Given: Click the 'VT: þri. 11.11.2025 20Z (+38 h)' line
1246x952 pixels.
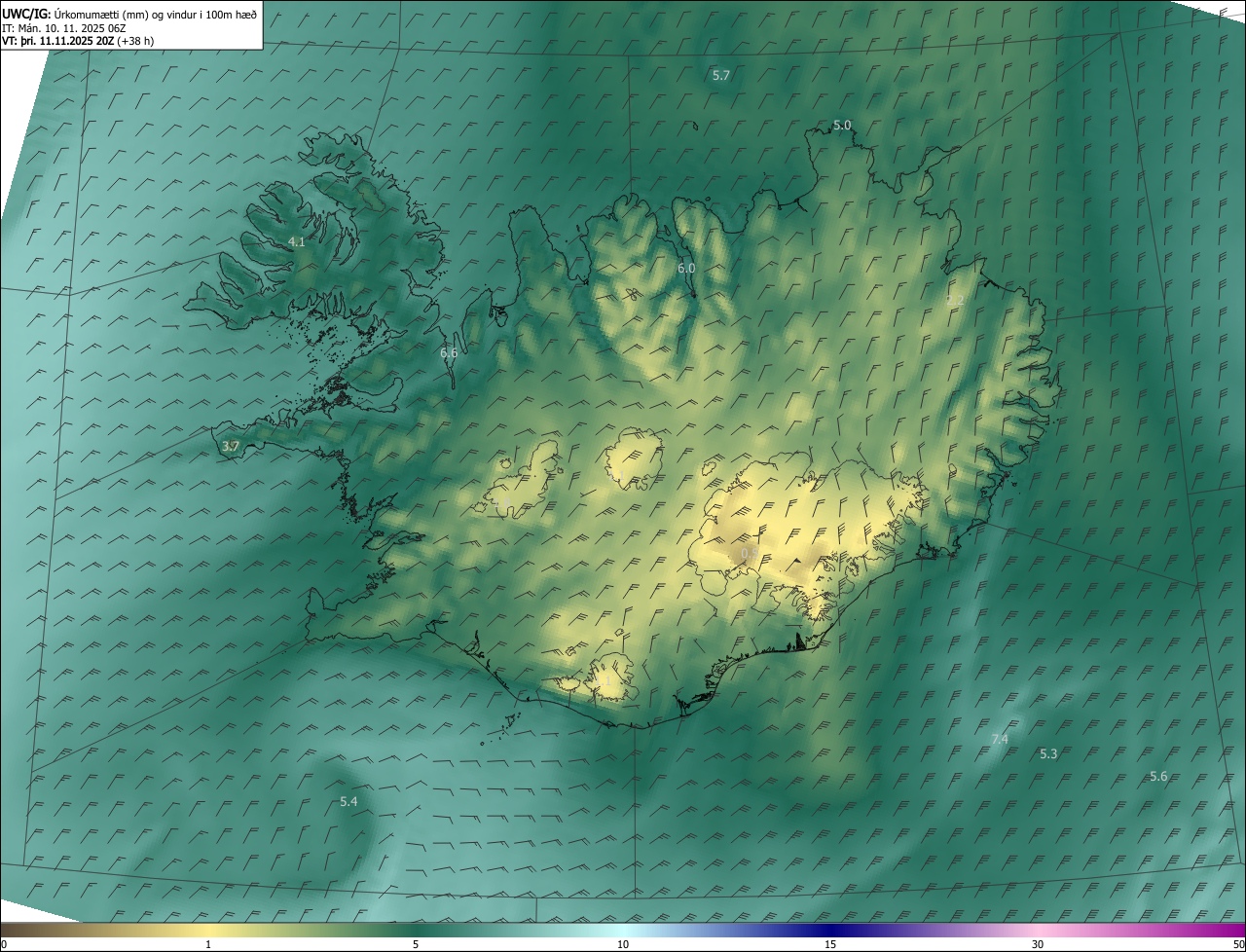Looking at the screenshot, I should [x=78, y=41].
